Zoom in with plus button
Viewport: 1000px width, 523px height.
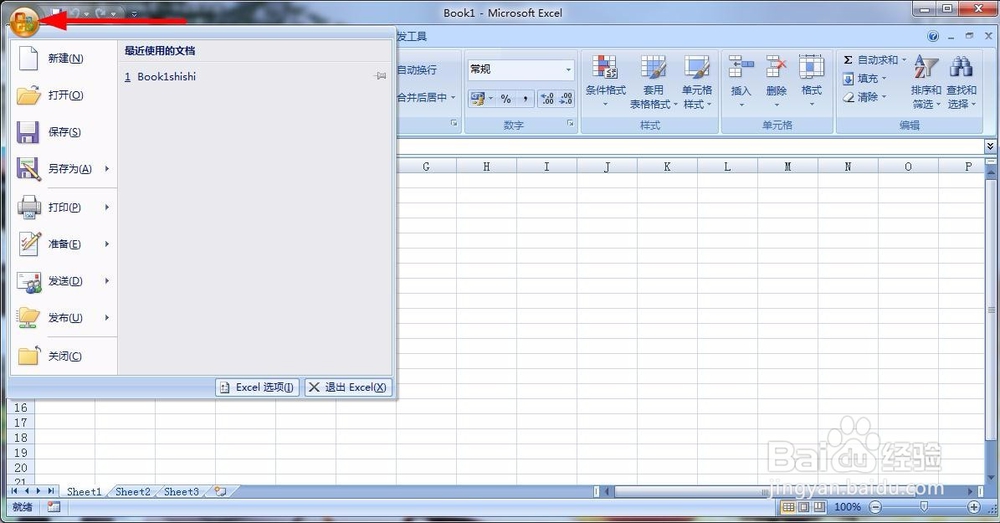pyautogui.click(x=974, y=507)
